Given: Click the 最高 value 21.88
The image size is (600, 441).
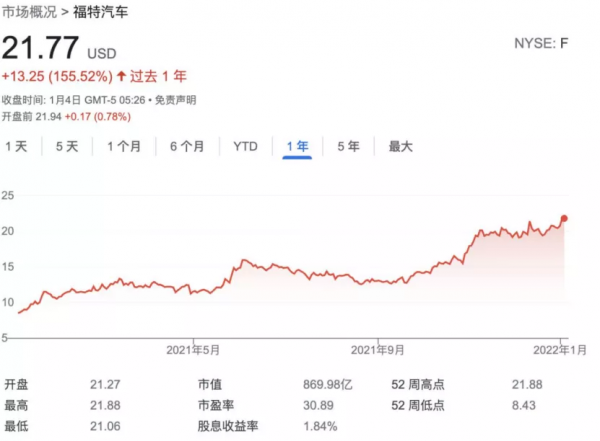Looking at the screenshot, I should pos(105,405).
